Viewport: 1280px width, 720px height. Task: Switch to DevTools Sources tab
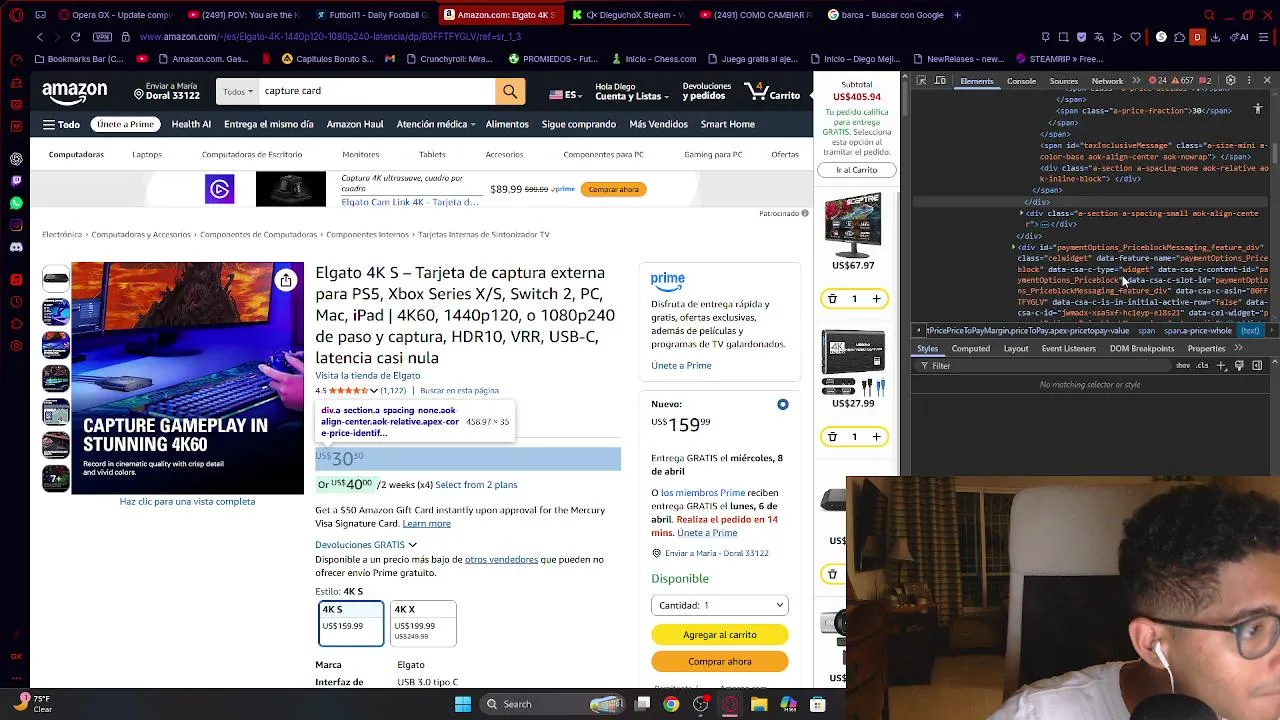click(1063, 81)
